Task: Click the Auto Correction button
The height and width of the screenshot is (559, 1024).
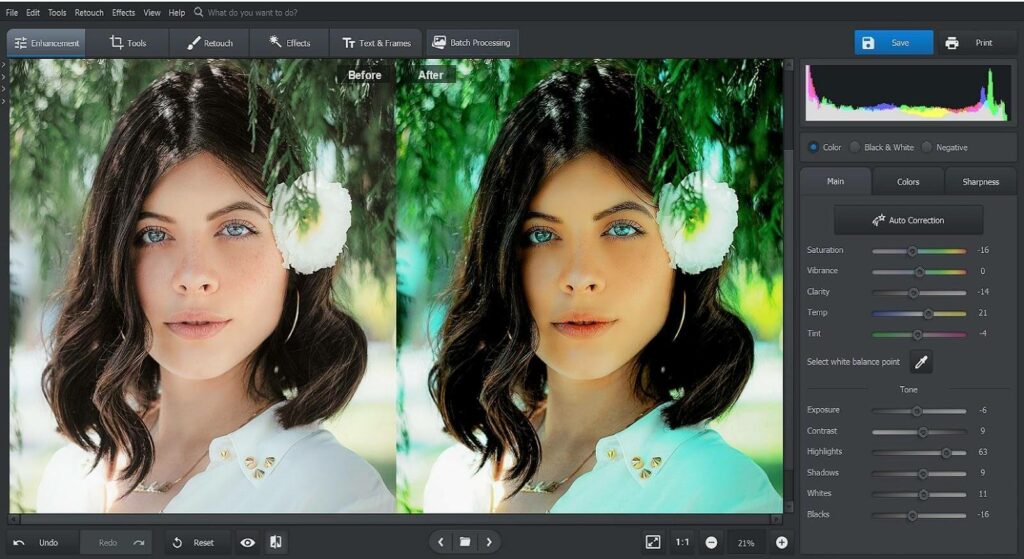Action: tap(908, 220)
